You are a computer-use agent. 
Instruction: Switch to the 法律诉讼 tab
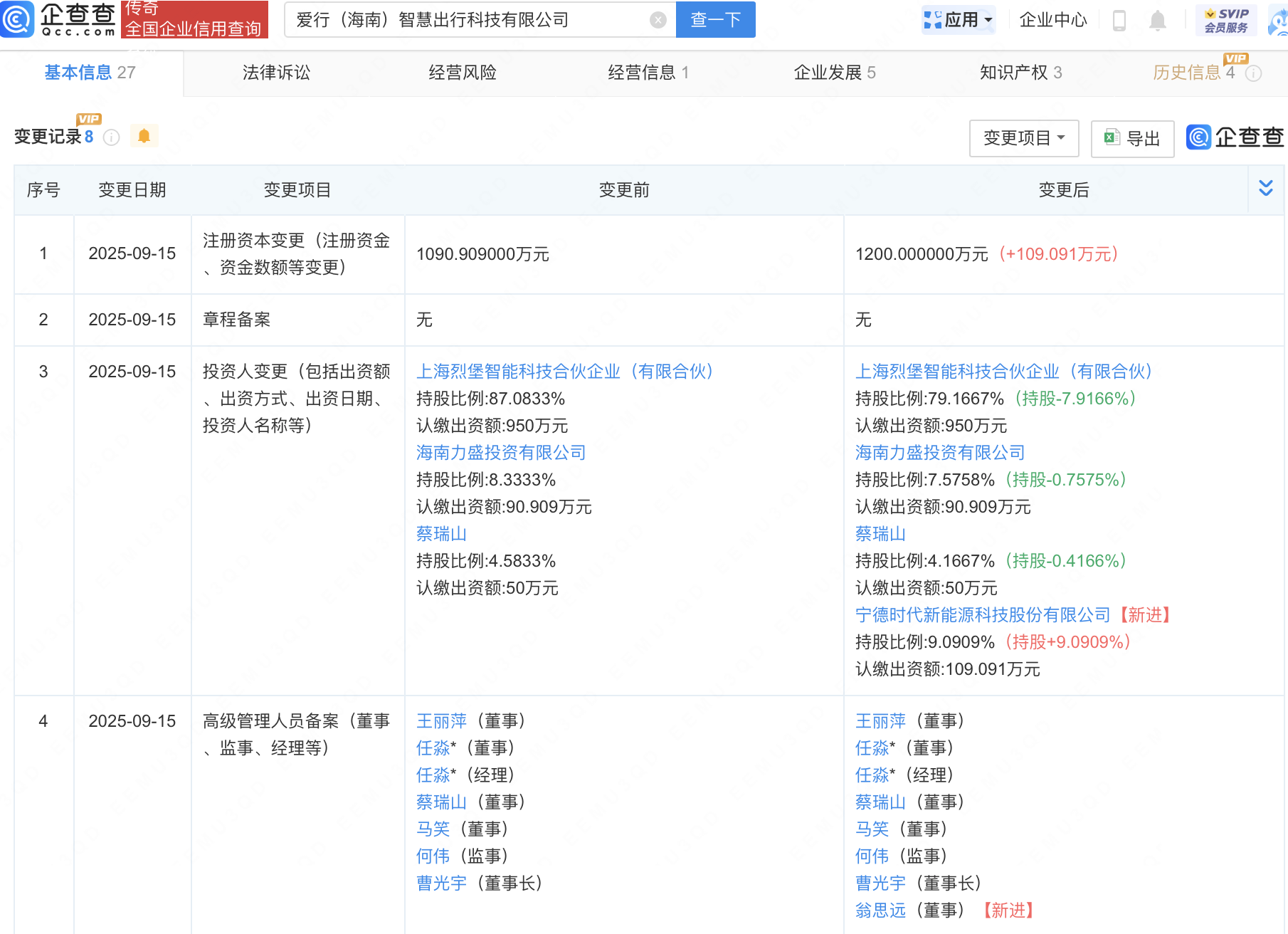(276, 73)
